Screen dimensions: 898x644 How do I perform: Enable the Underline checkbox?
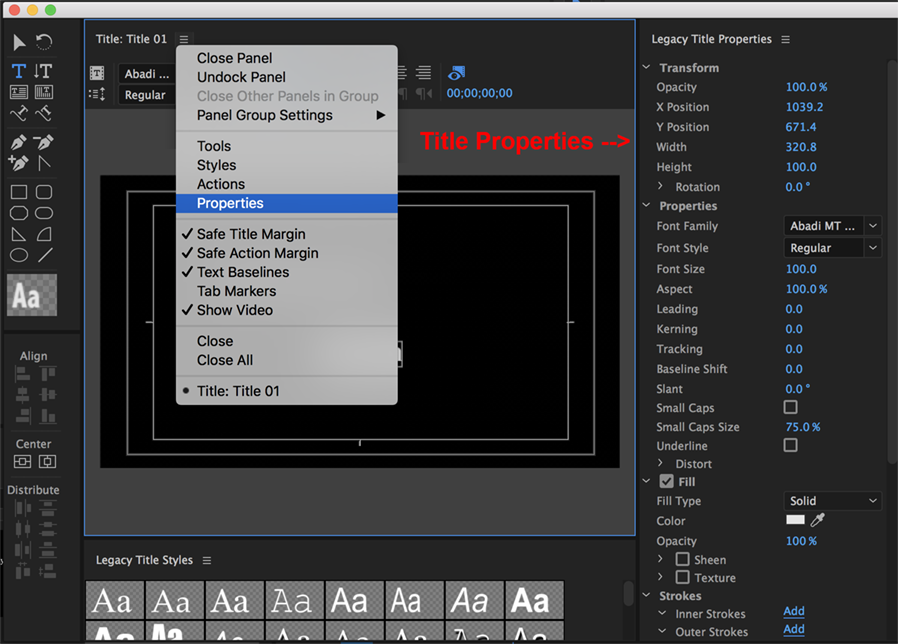pyautogui.click(x=790, y=445)
